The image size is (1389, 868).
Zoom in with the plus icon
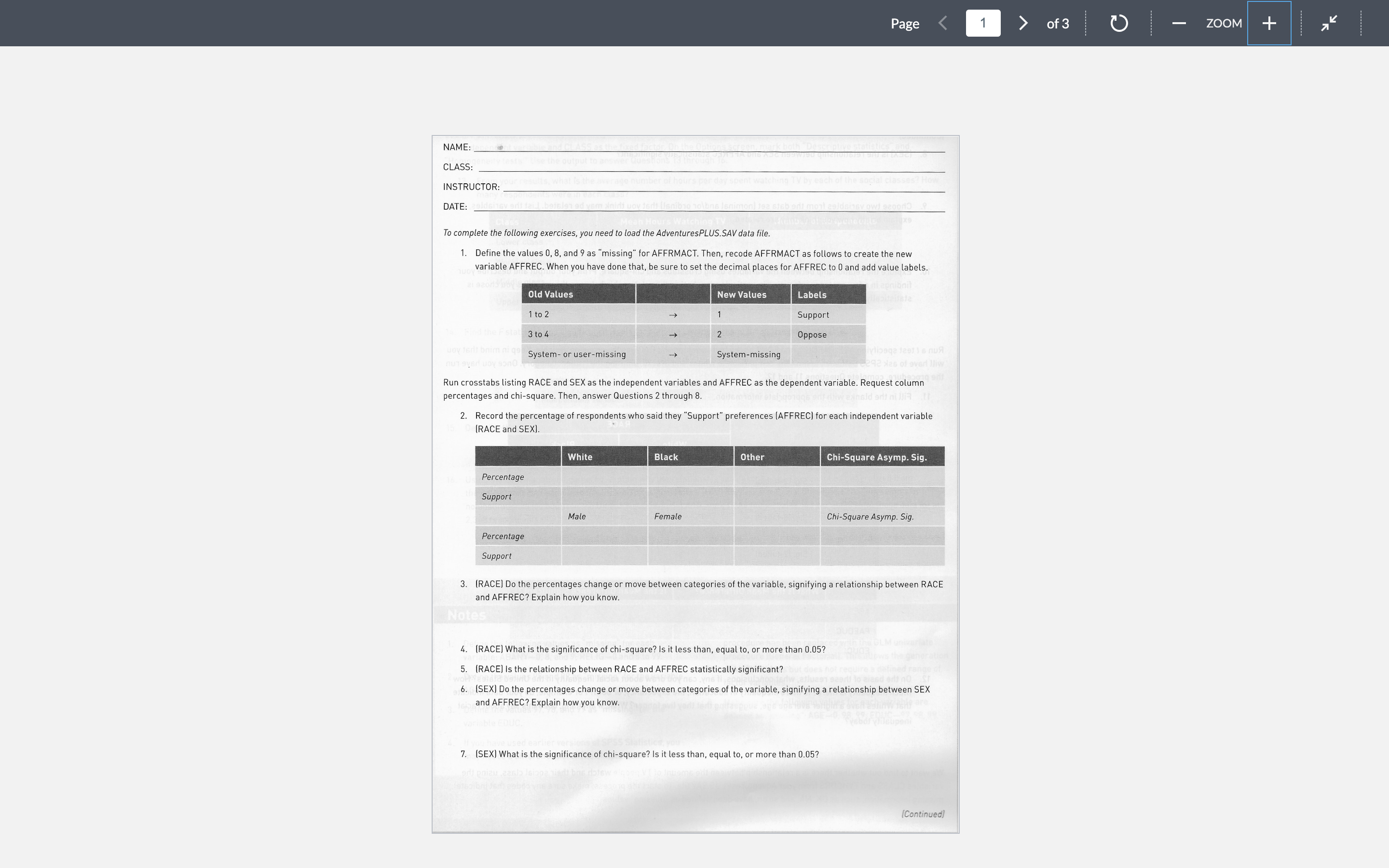[x=1269, y=24]
